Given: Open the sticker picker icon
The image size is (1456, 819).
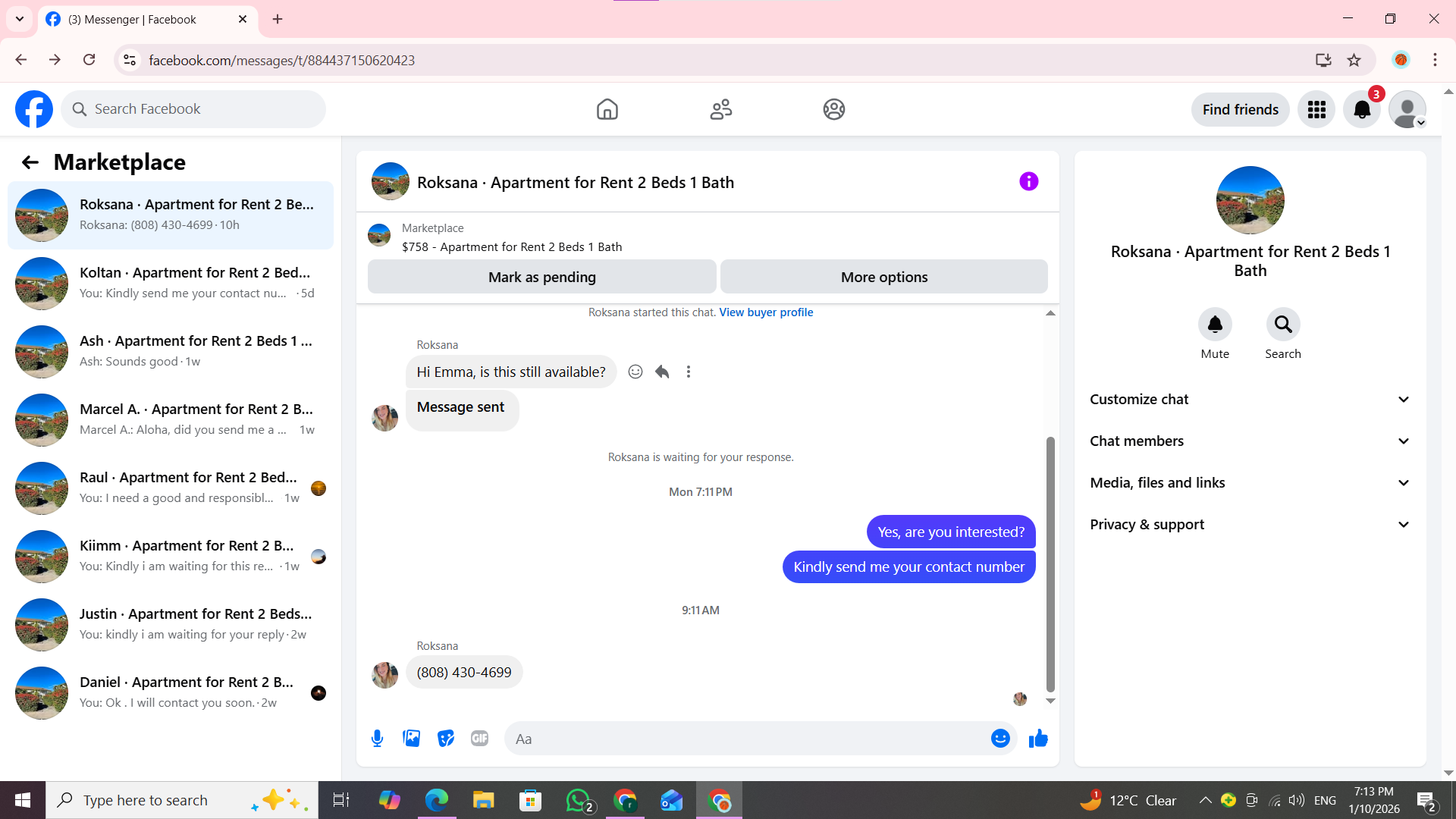Looking at the screenshot, I should tap(446, 739).
